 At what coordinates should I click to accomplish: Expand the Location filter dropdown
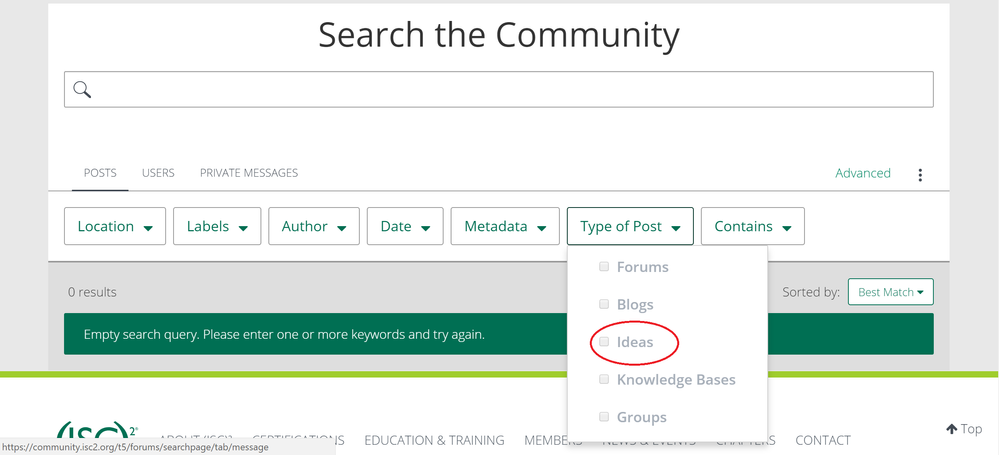click(115, 227)
